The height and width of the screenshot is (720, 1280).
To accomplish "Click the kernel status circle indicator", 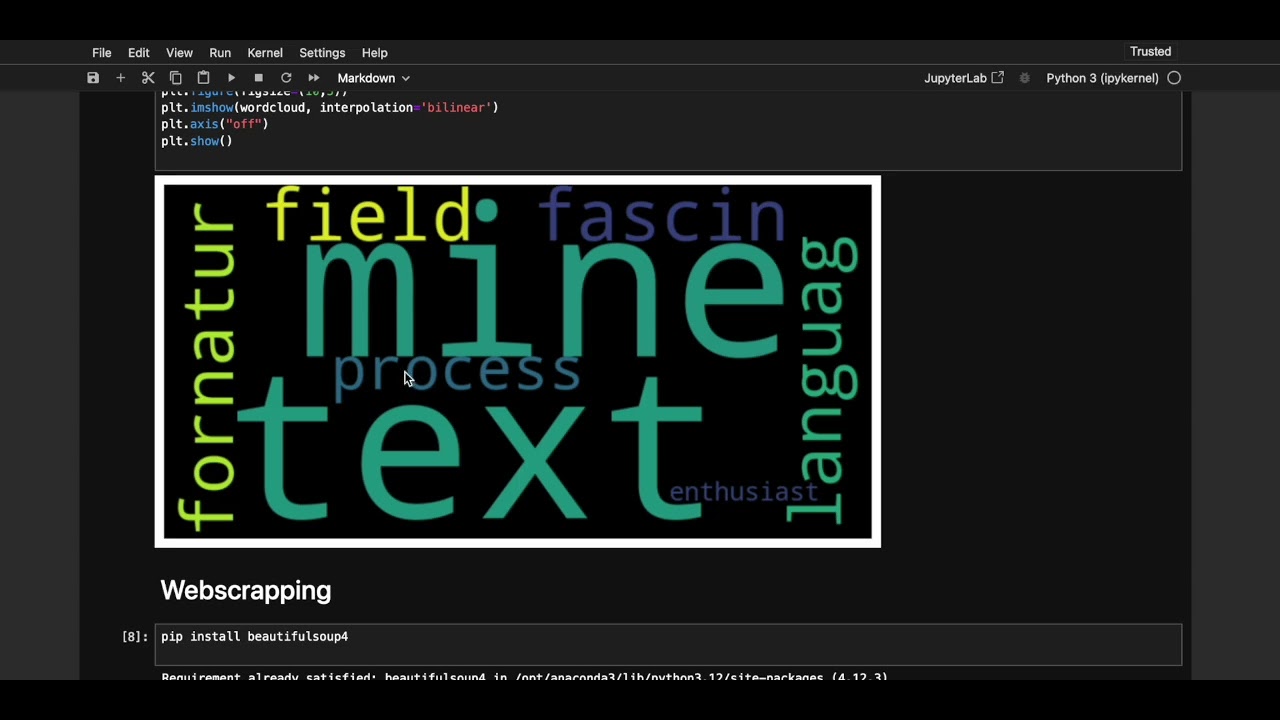I will pos(1174,78).
